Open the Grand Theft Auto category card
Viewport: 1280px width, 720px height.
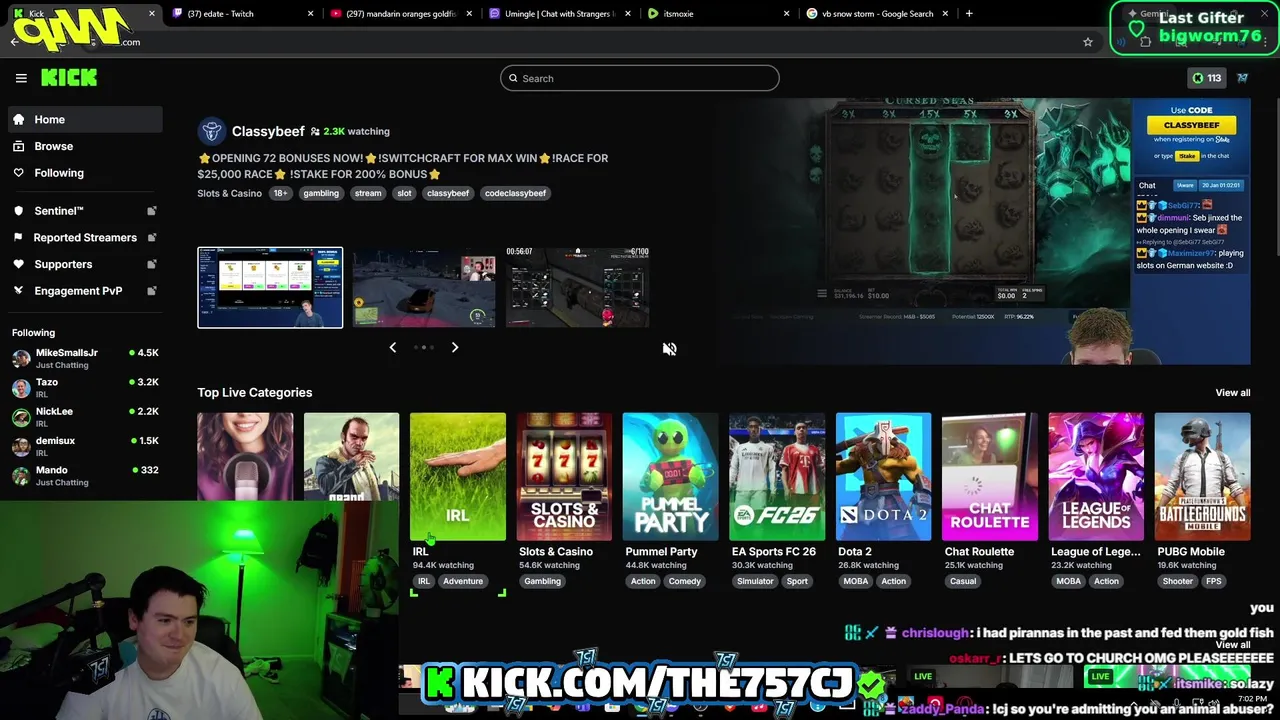click(x=351, y=457)
